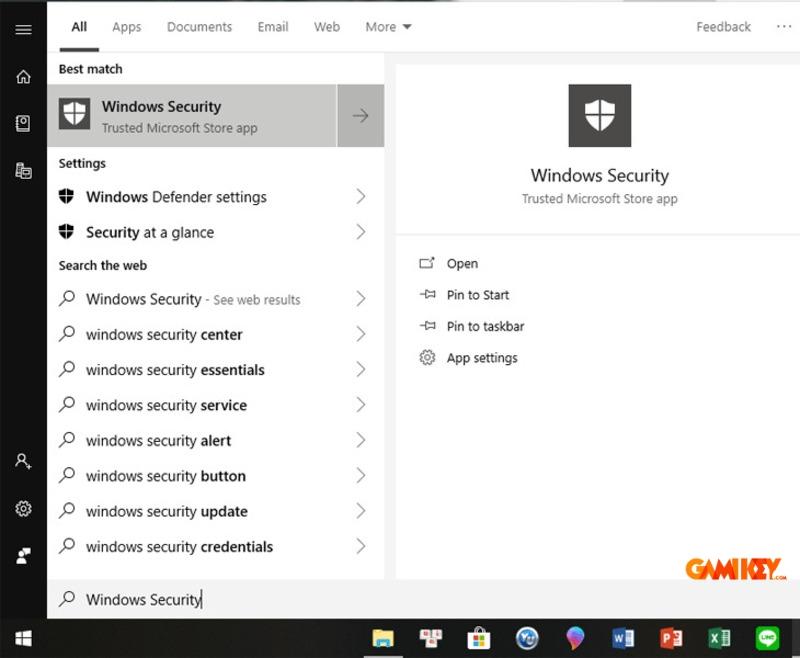
Task: Open the LINE app in the taskbar
Action: coord(766,637)
